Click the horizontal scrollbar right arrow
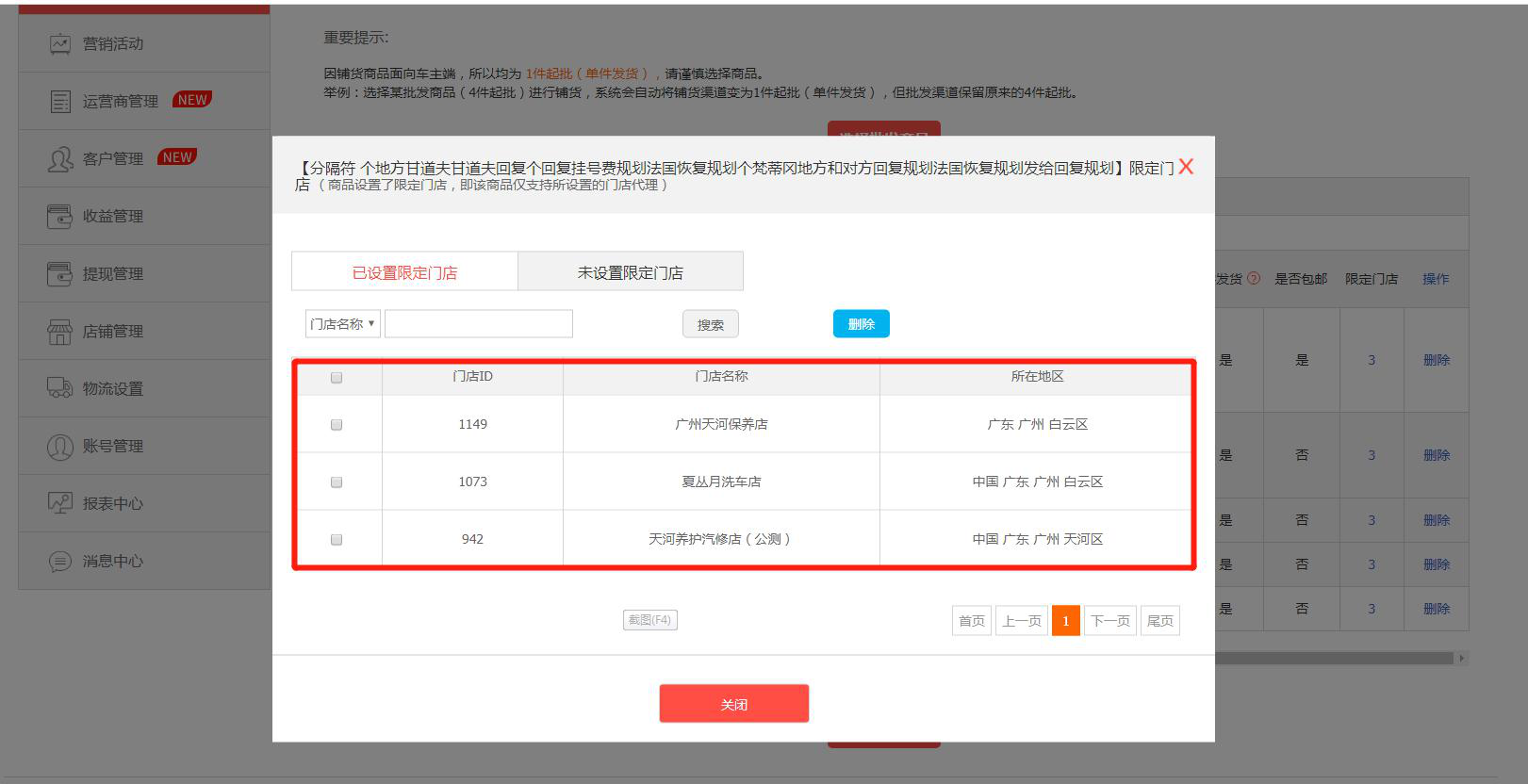1528x784 pixels. pyautogui.click(x=1461, y=659)
